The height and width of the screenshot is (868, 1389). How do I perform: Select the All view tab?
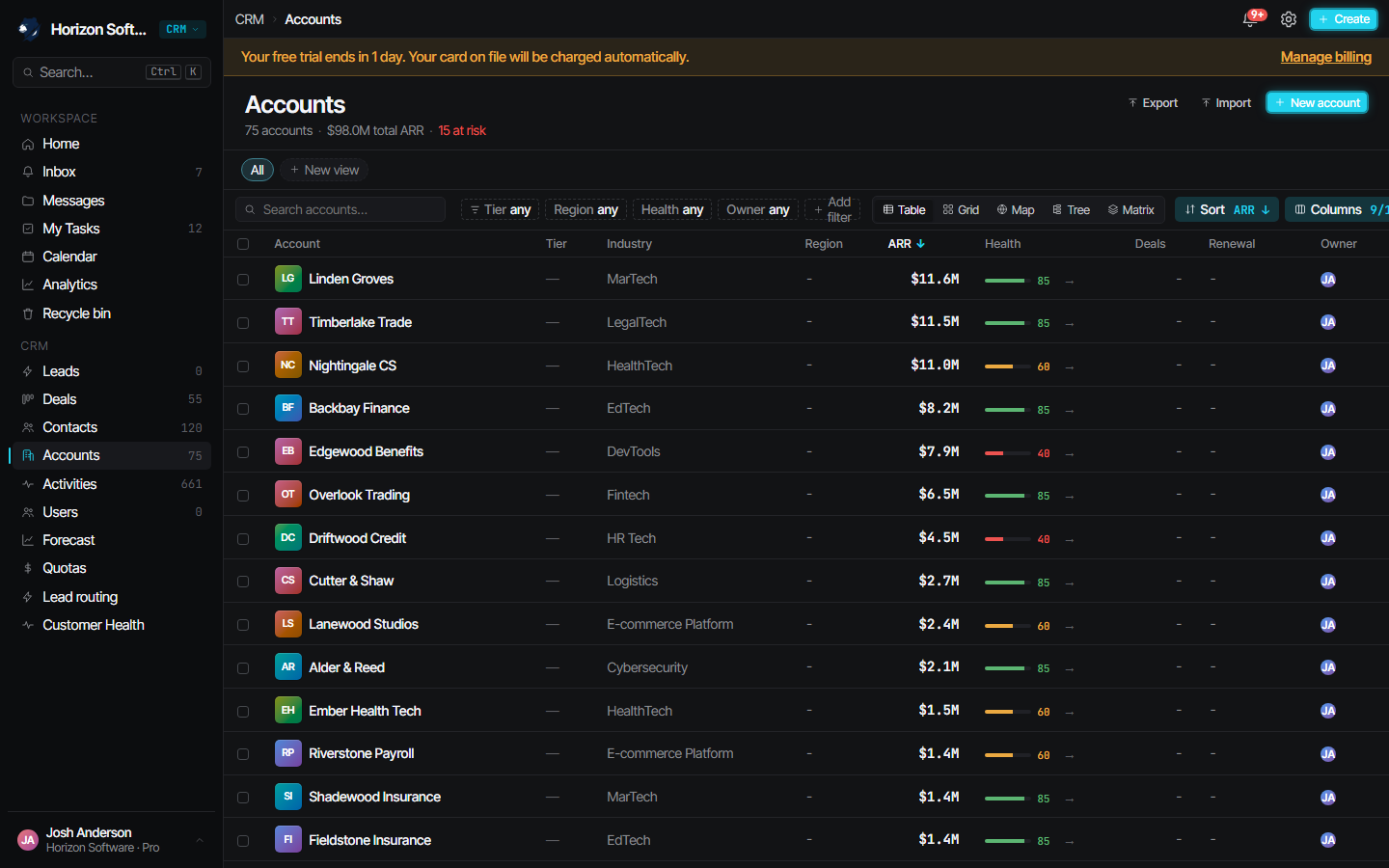[258, 170]
